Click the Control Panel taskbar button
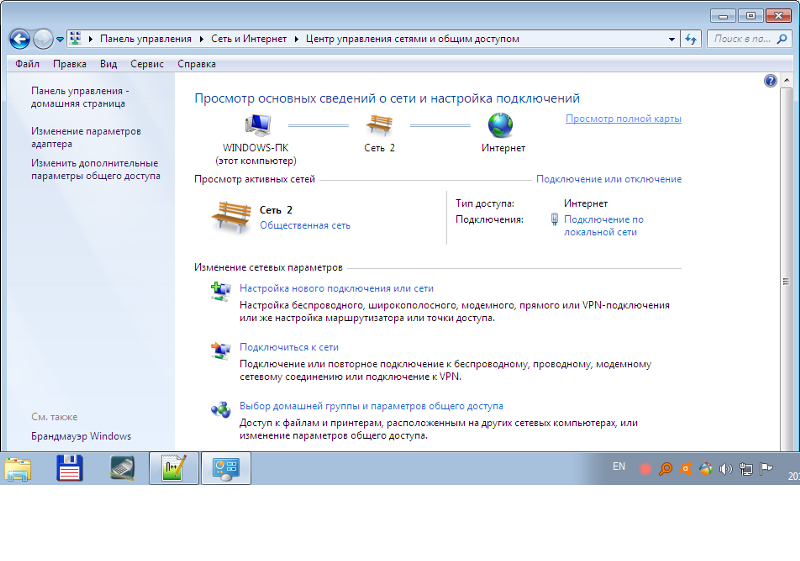The height and width of the screenshot is (561, 800). coord(226,468)
